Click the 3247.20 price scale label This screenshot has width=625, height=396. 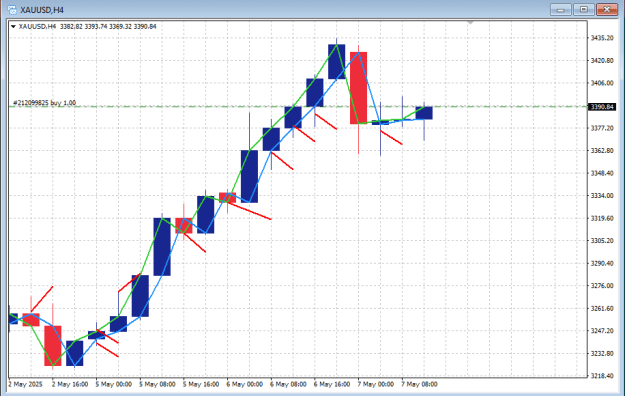click(602, 331)
